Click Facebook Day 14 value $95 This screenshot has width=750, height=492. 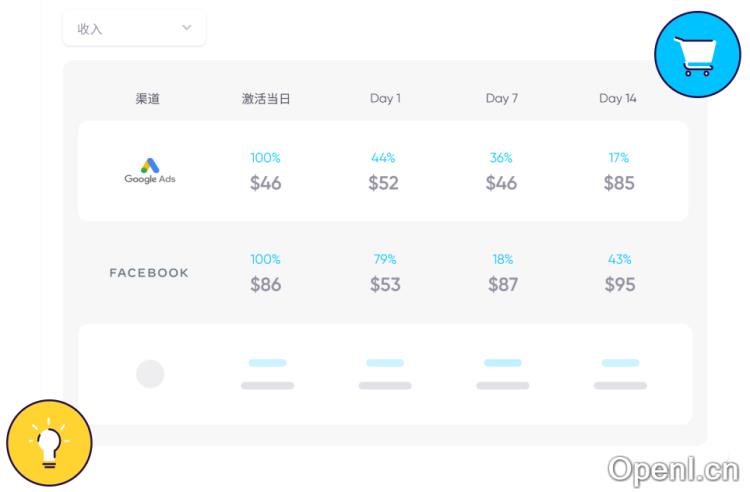619,285
